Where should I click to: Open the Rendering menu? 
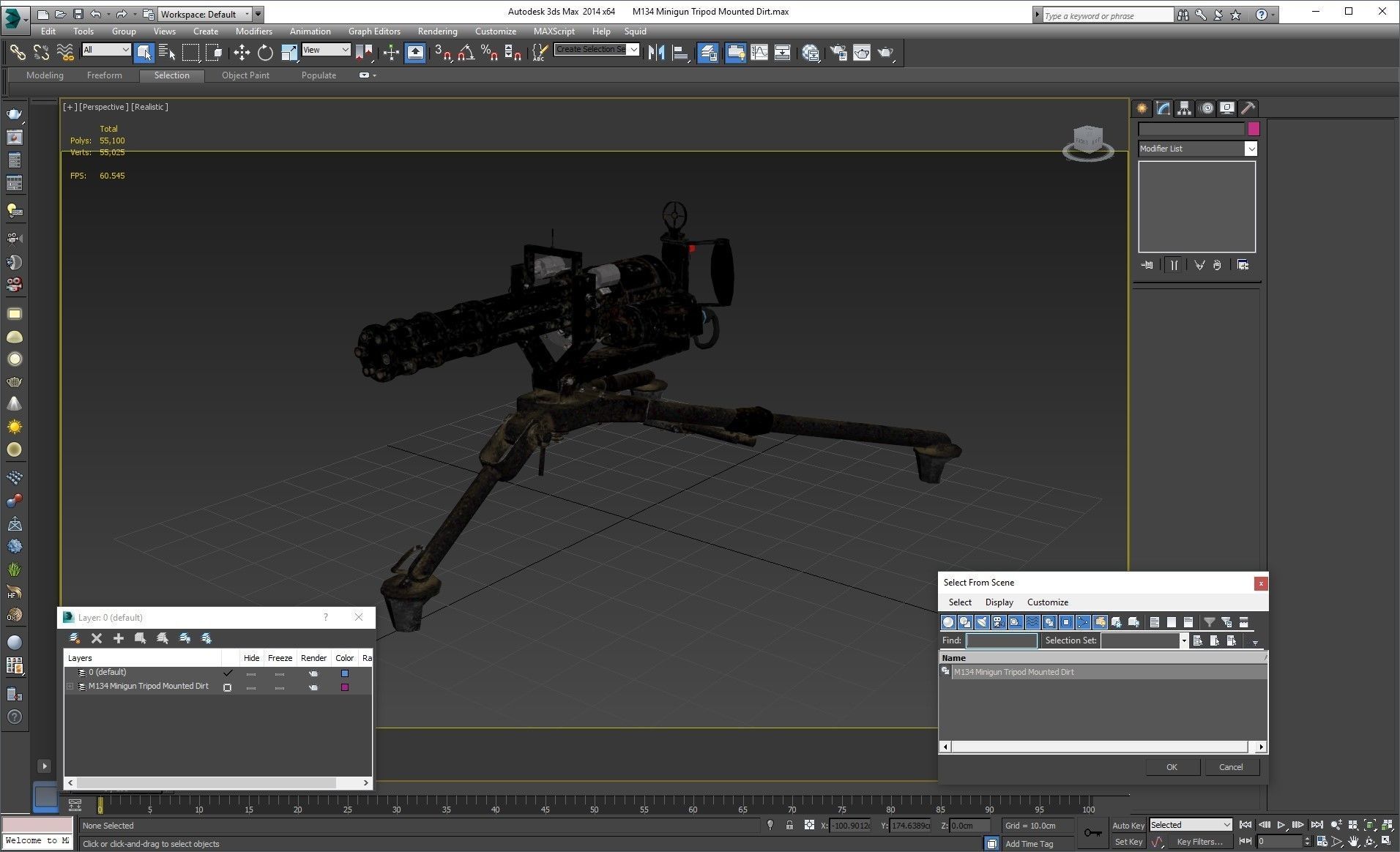coord(437,31)
